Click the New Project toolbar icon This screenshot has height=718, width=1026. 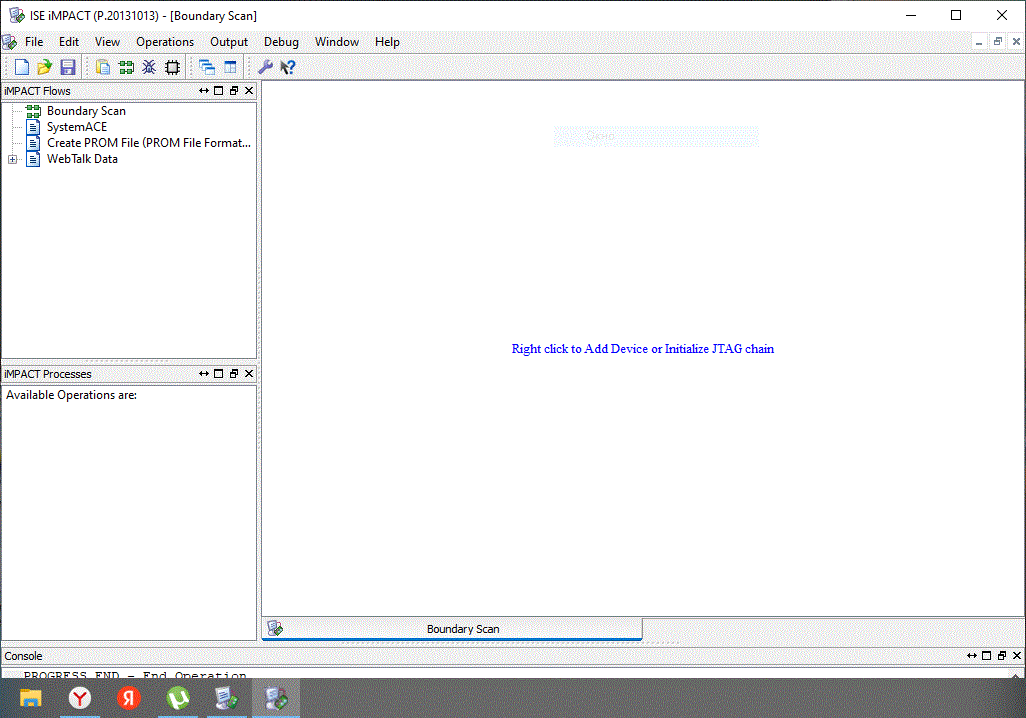pyautogui.click(x=21, y=68)
